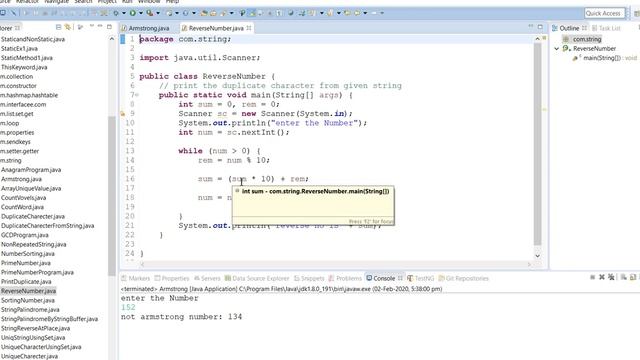Click the Quick Access search field
Image resolution: width=640 pixels, height=360 pixels.
(604, 13)
